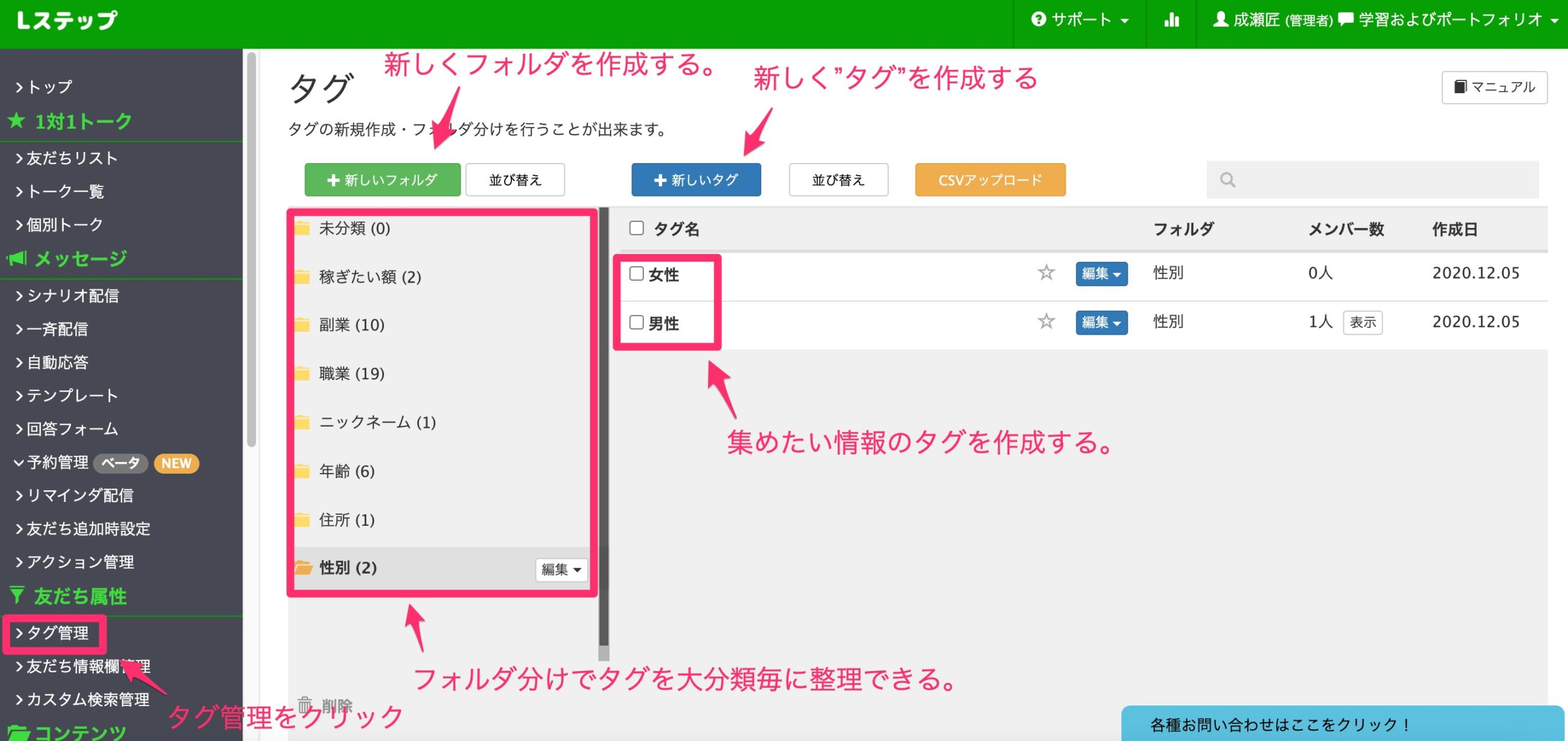Click the 年齢 folder icon
Screen dimensions: 1568x741
click(x=302, y=471)
